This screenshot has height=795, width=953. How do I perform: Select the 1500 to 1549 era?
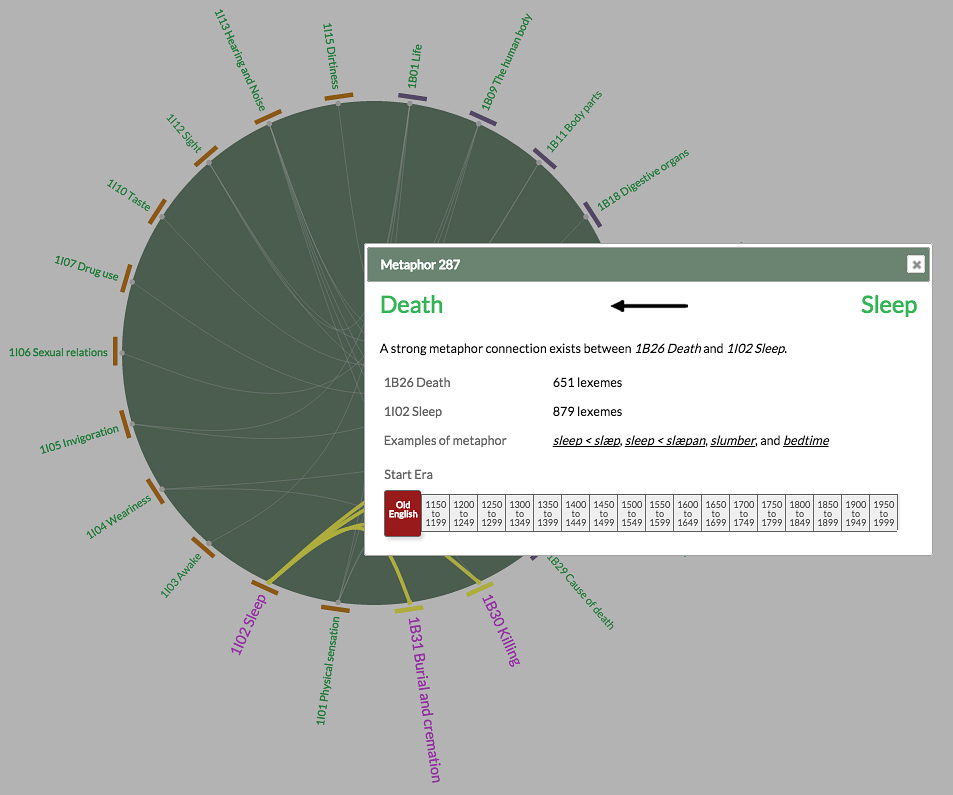[x=632, y=513]
